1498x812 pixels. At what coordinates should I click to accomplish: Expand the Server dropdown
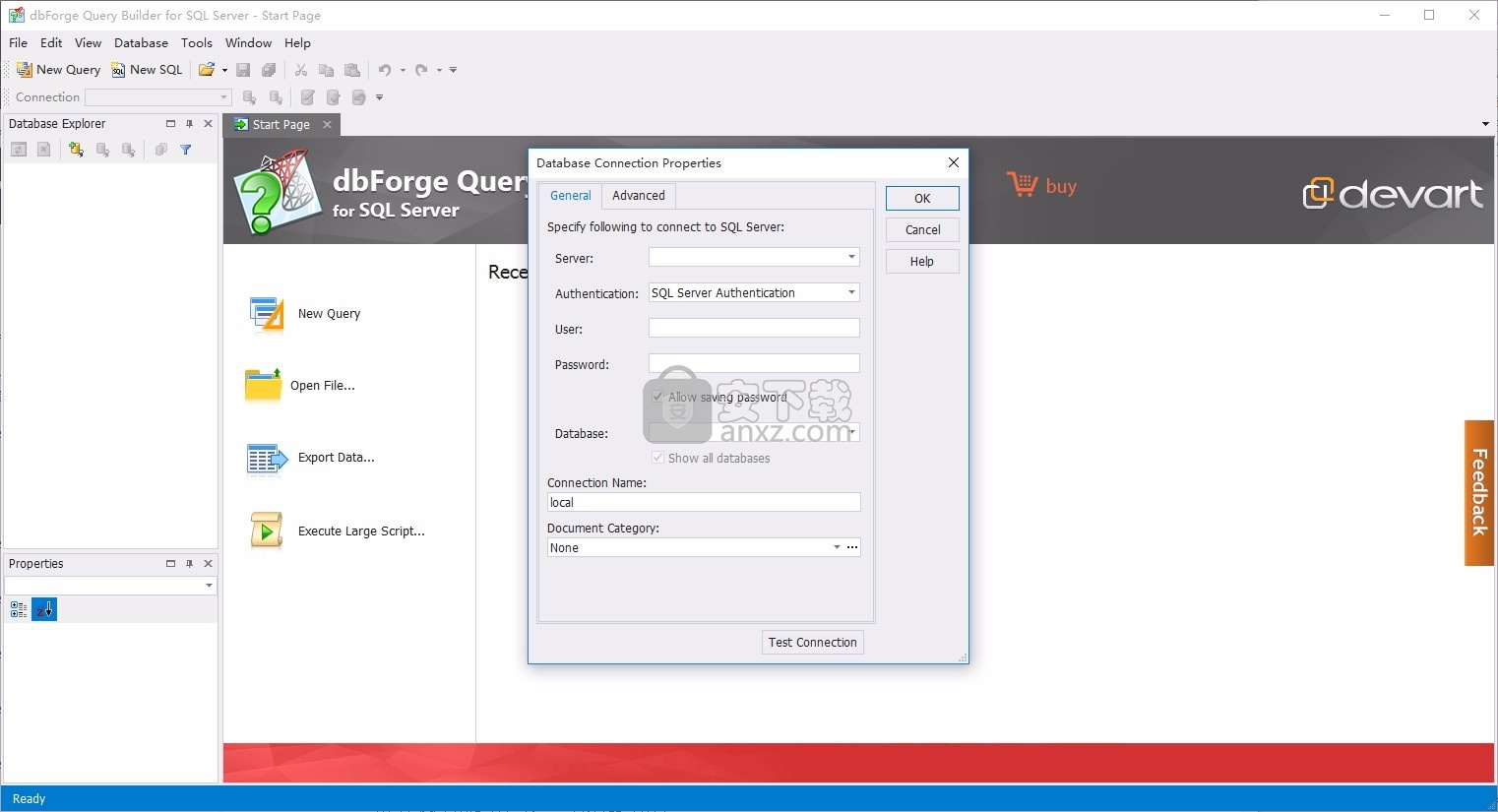tap(851, 257)
